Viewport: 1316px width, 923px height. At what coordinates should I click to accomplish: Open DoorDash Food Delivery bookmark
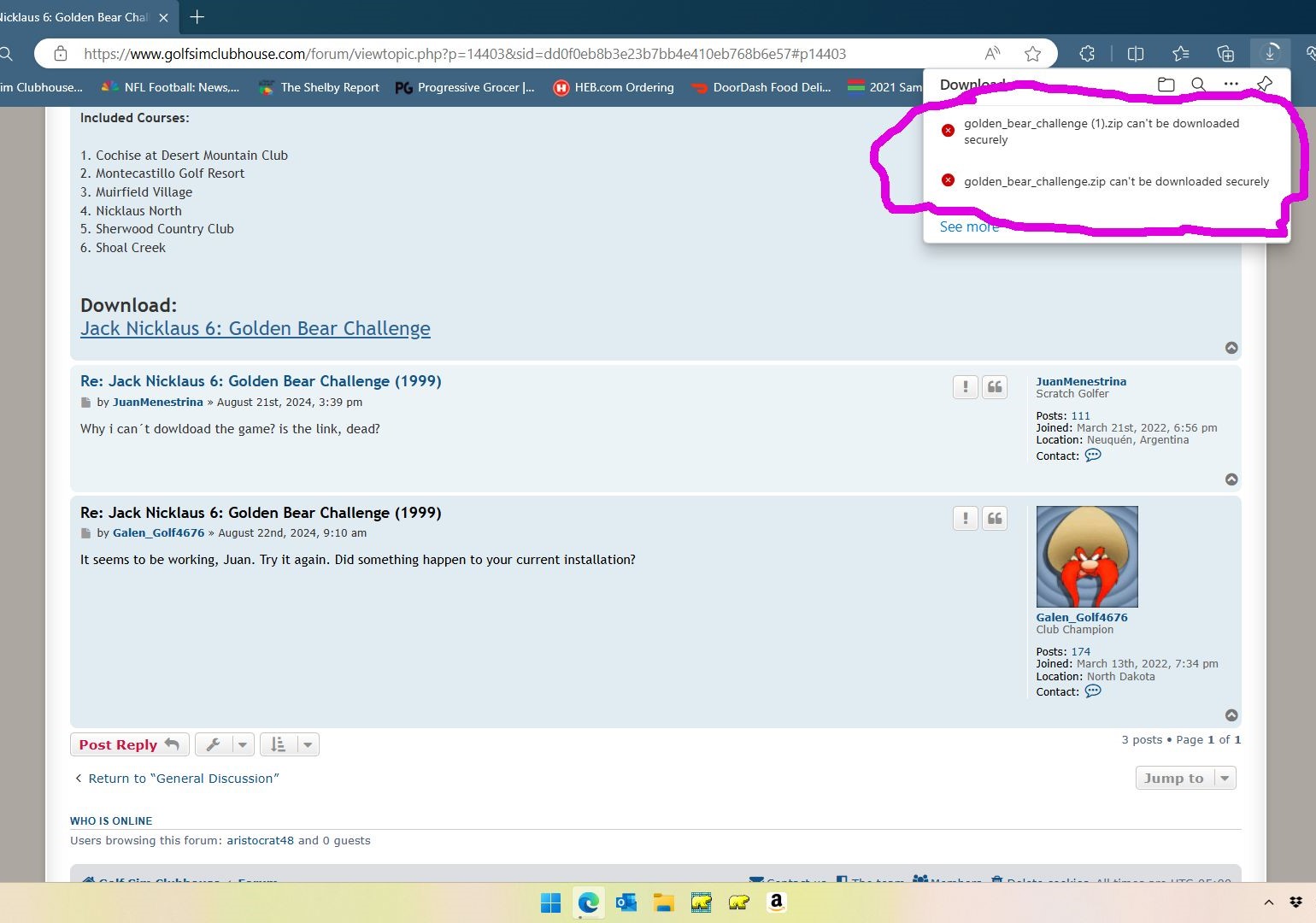tap(761, 87)
